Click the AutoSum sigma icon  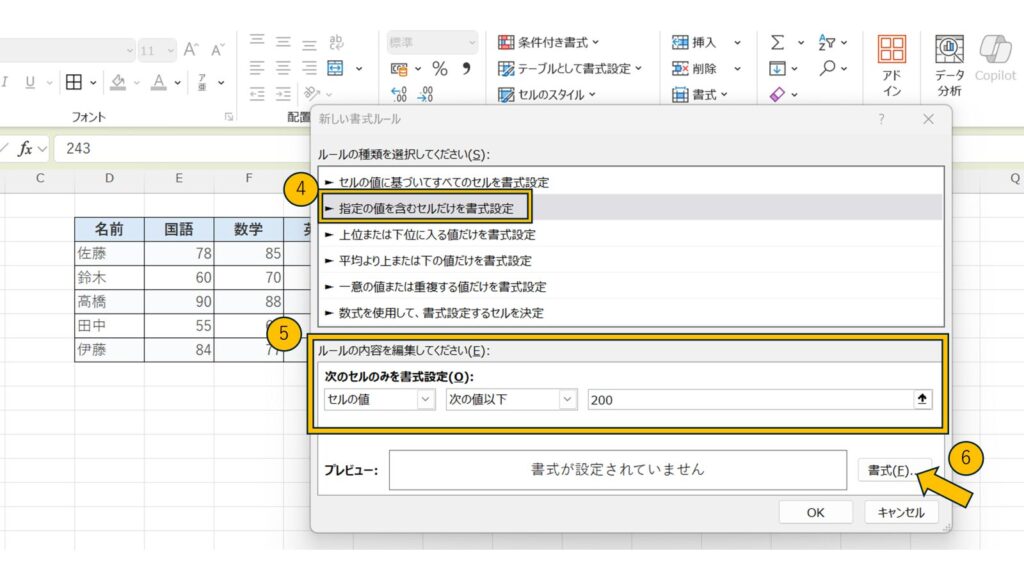click(777, 42)
